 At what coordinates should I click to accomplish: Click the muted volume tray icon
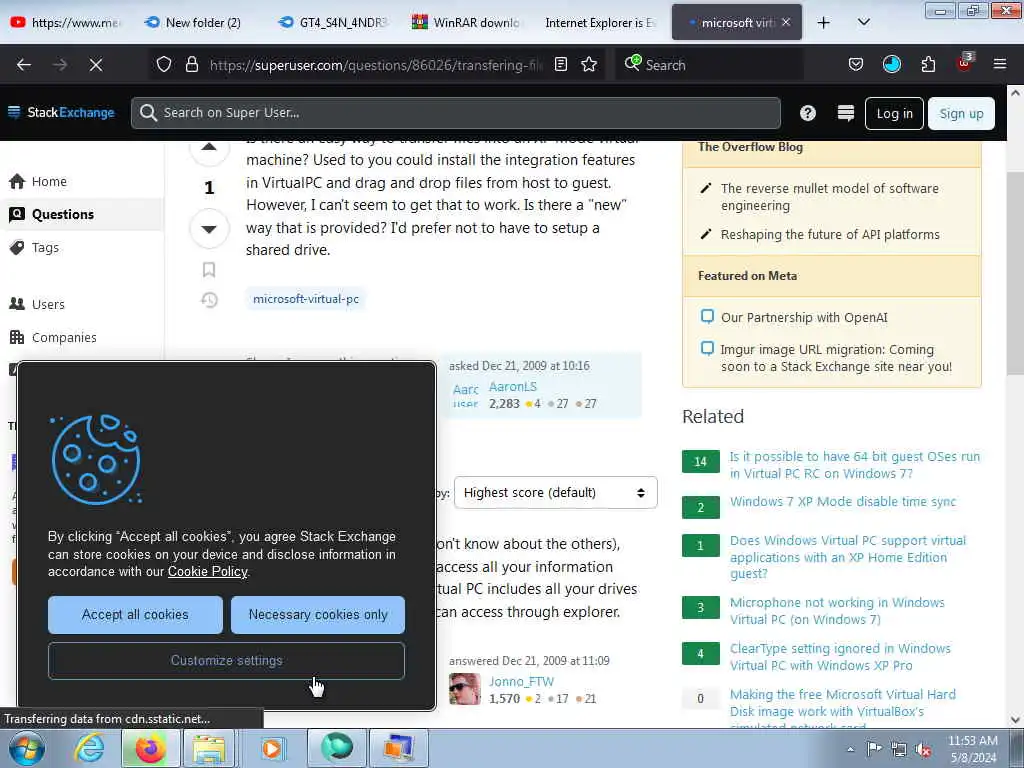click(923, 749)
